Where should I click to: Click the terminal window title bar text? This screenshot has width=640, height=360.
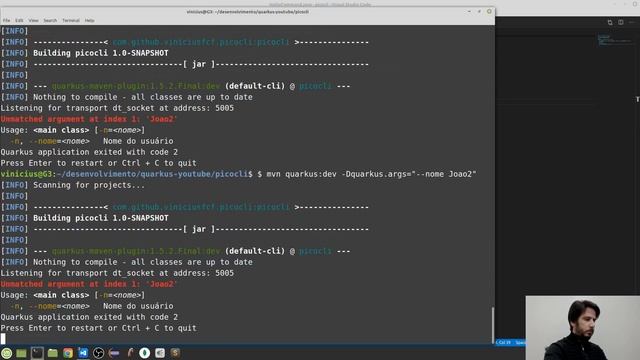(247, 12)
